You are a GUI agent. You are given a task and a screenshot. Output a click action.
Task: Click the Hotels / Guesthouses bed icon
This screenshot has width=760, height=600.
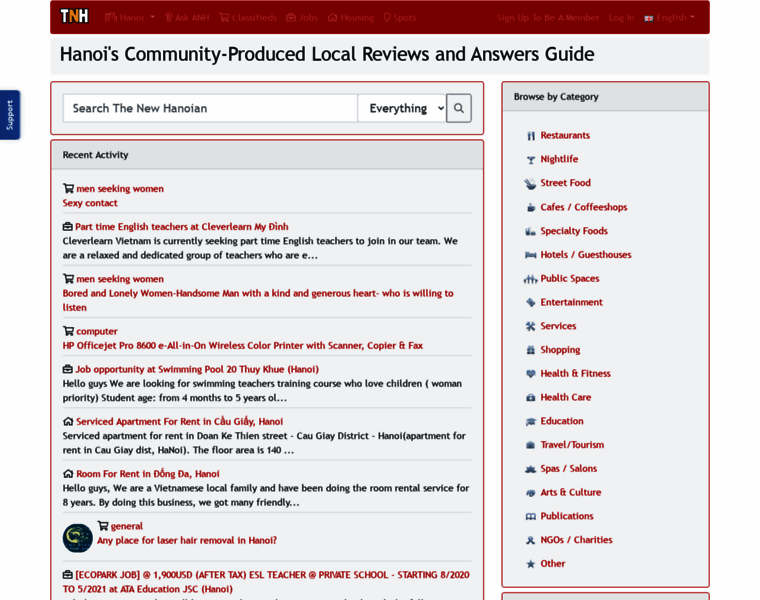531,255
